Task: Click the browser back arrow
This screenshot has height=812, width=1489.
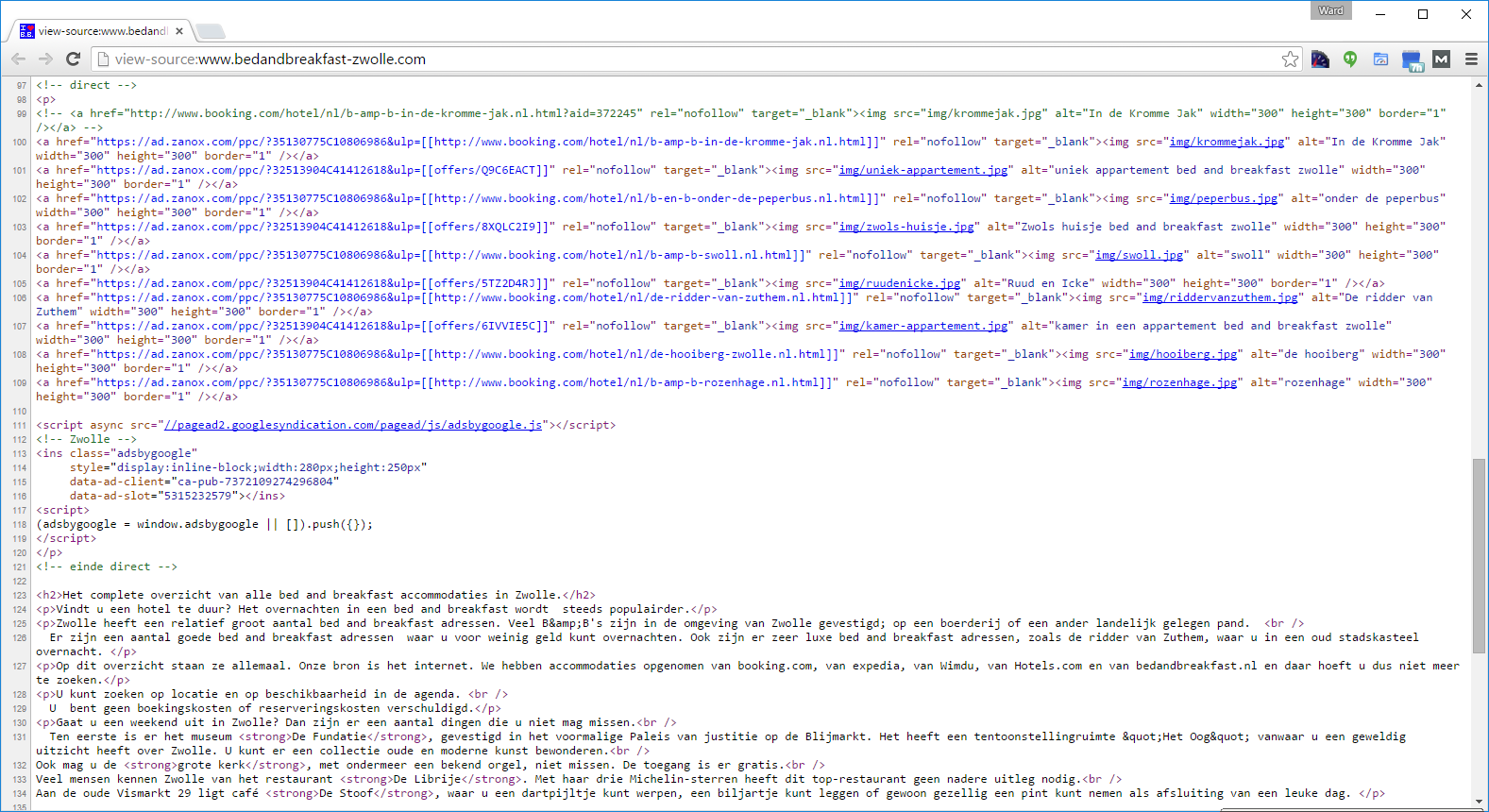Action: tap(18, 59)
